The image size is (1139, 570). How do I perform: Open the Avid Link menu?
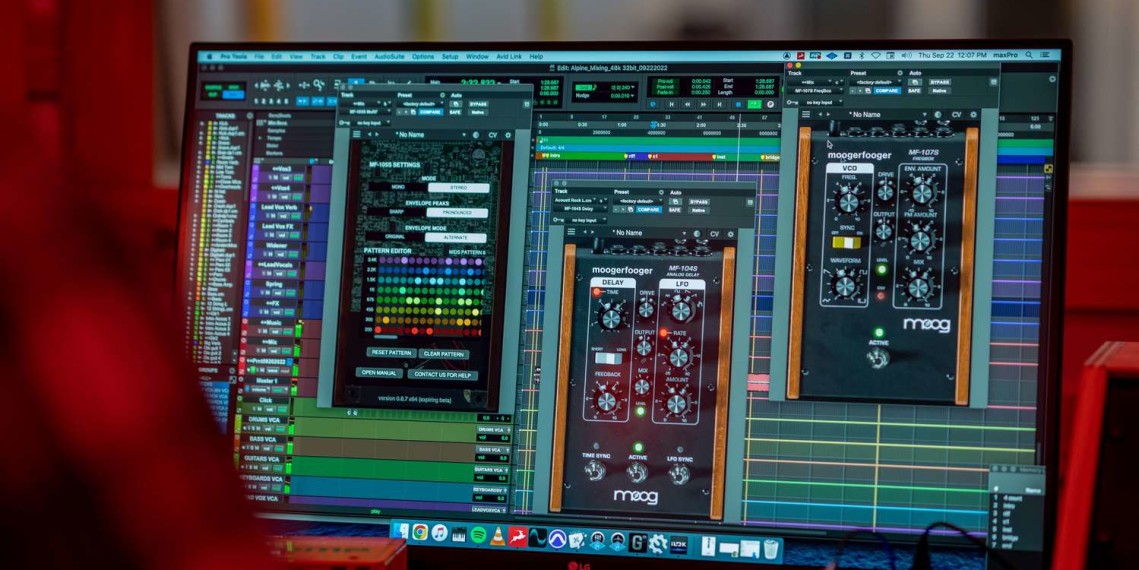coord(510,57)
